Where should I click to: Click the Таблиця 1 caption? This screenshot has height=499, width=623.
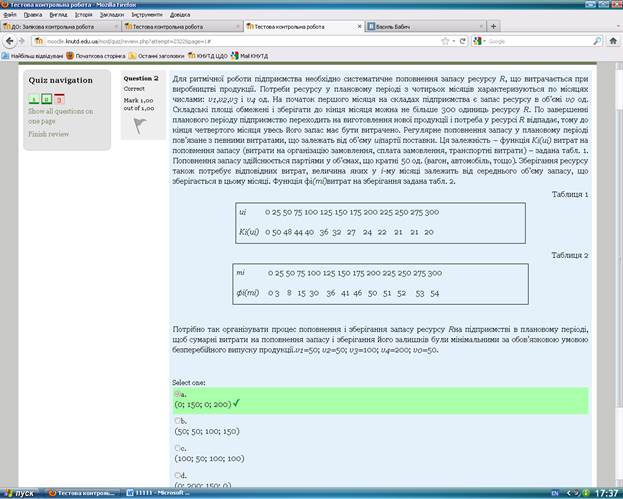tap(570, 194)
